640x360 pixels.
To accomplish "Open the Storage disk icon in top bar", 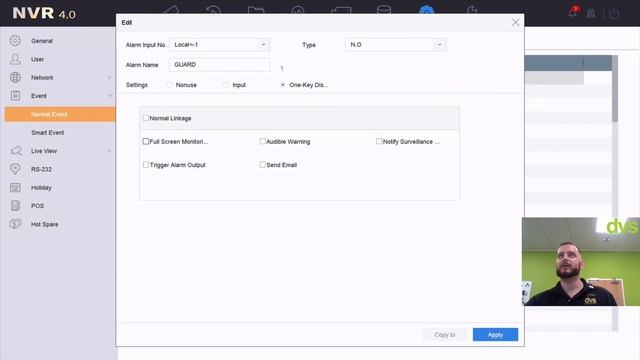I will coord(384,9).
